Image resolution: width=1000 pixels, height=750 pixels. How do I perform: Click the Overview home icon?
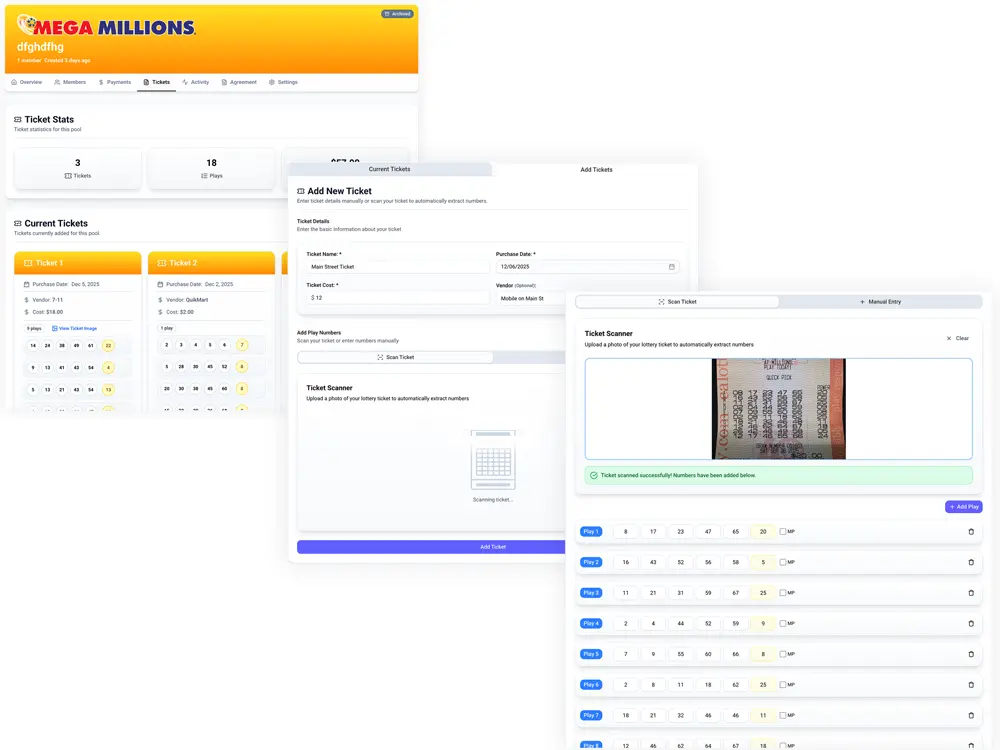click(13, 82)
